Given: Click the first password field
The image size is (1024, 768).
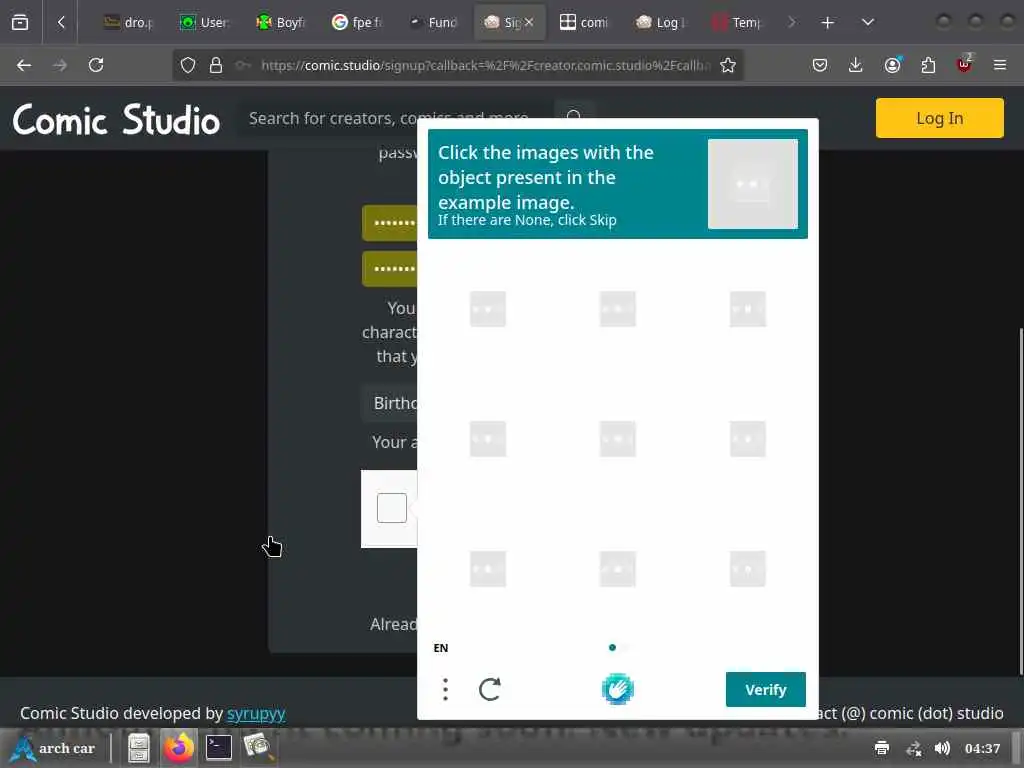Looking at the screenshot, I should pyautogui.click(x=390, y=223).
